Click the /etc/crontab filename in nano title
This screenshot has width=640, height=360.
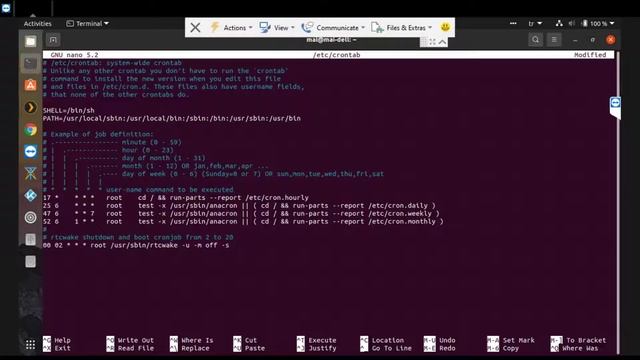336,55
